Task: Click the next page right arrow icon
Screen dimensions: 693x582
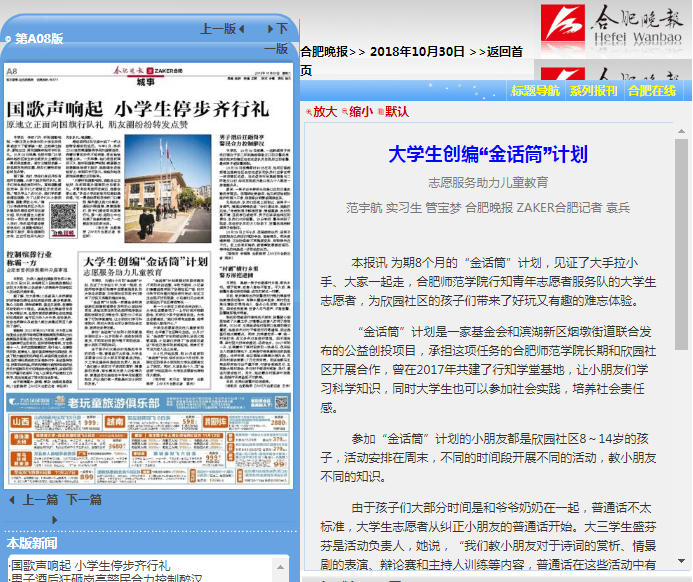Action: coord(268,29)
